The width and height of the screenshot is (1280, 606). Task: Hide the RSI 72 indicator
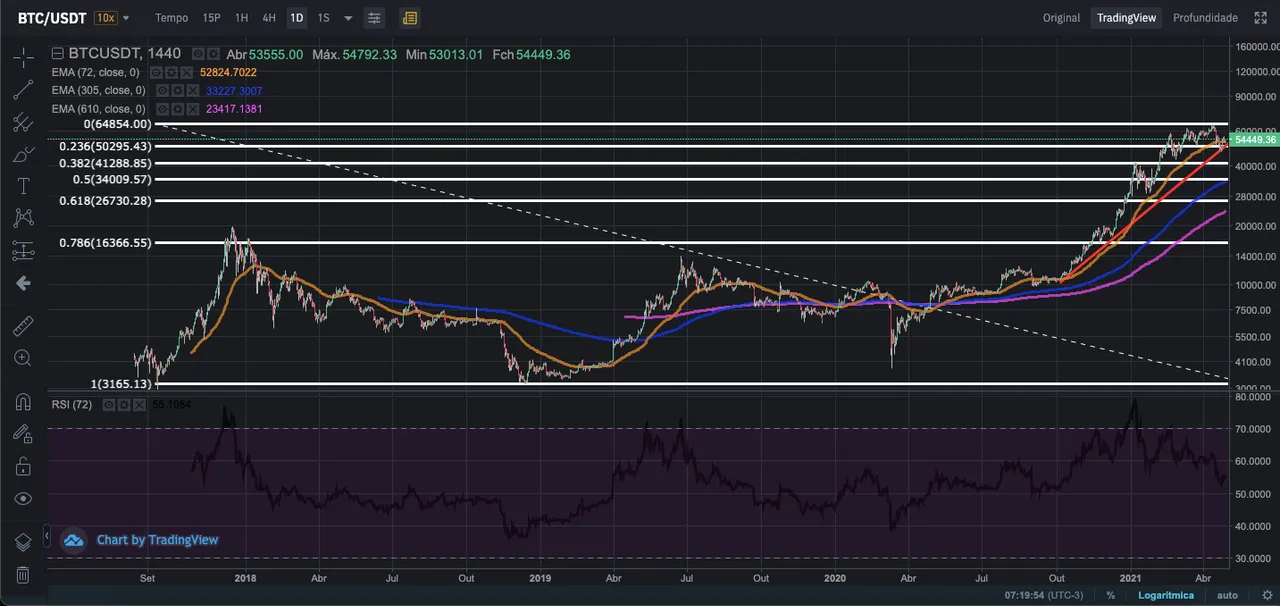pos(111,404)
